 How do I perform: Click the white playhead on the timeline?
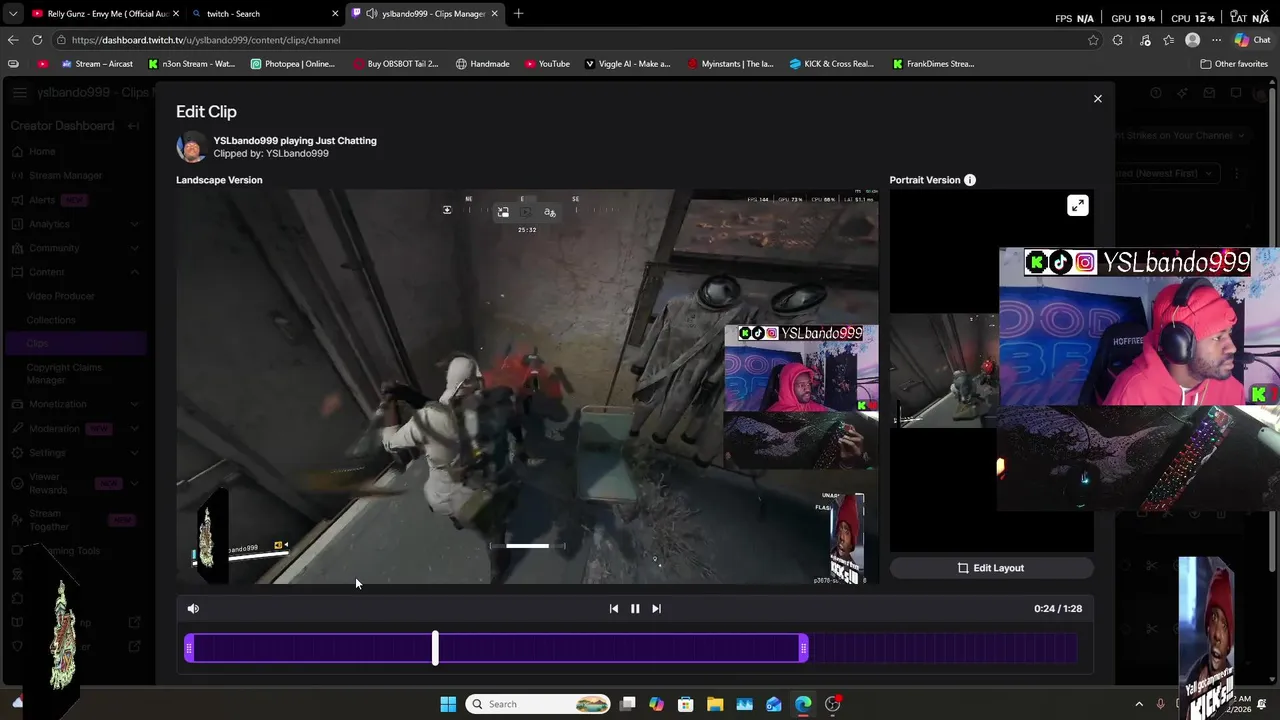[x=435, y=649]
